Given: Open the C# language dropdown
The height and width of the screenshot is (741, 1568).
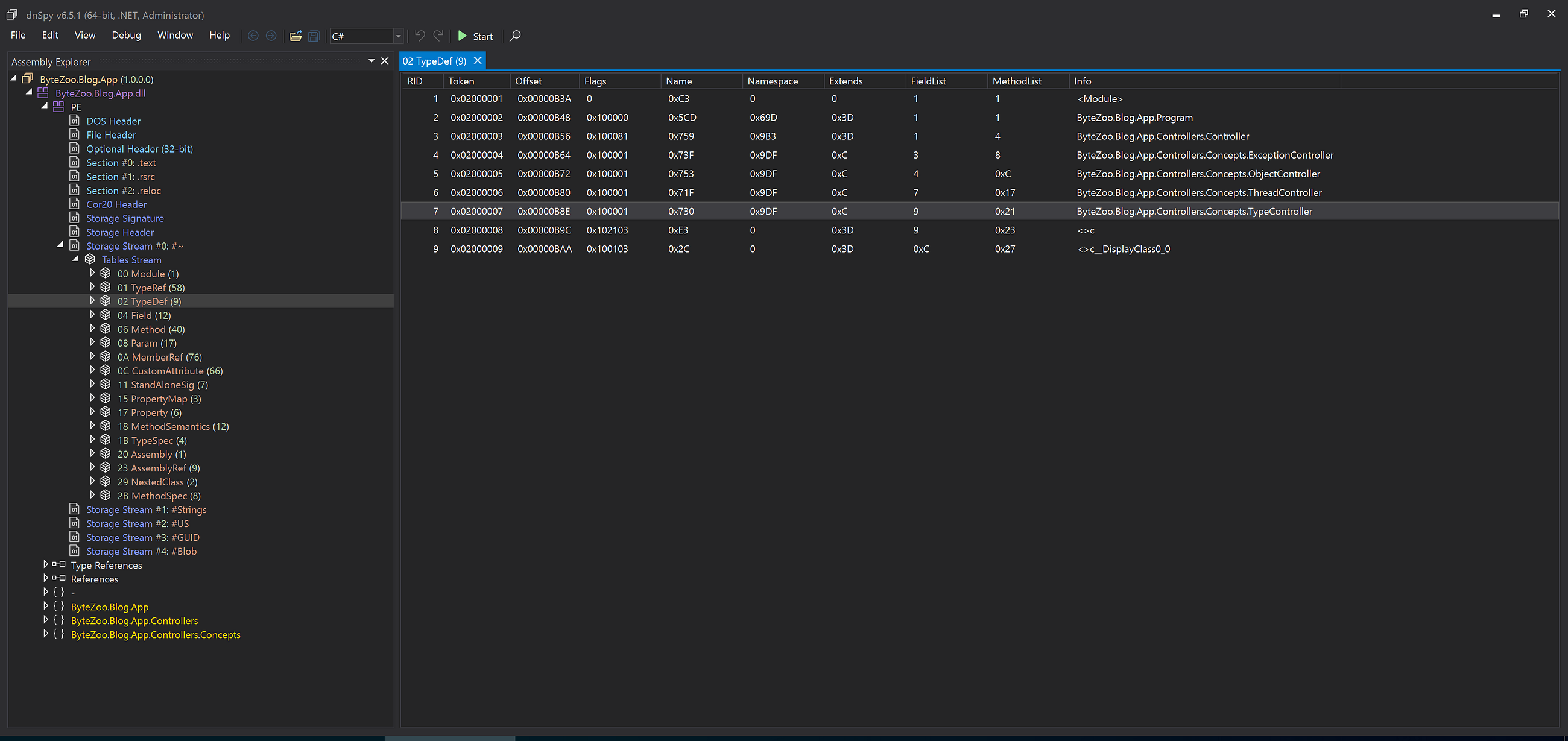Looking at the screenshot, I should click(398, 36).
